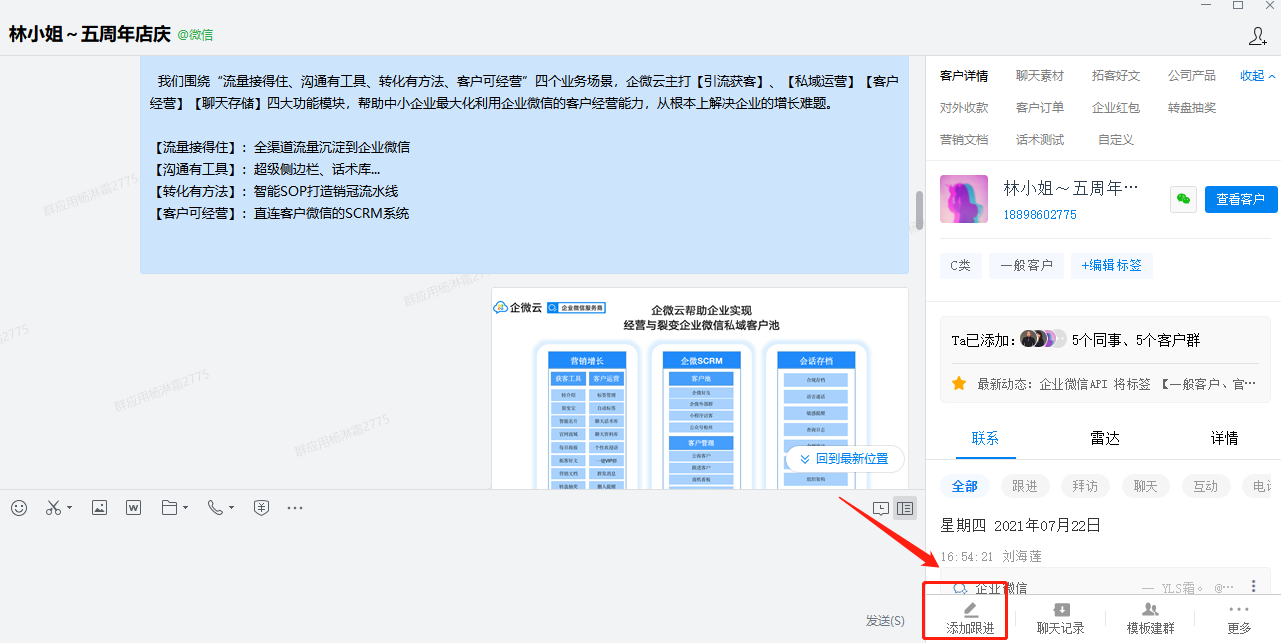Click the date 星期四 2021年07月22日
This screenshot has width=1281, height=643.
1020,525
